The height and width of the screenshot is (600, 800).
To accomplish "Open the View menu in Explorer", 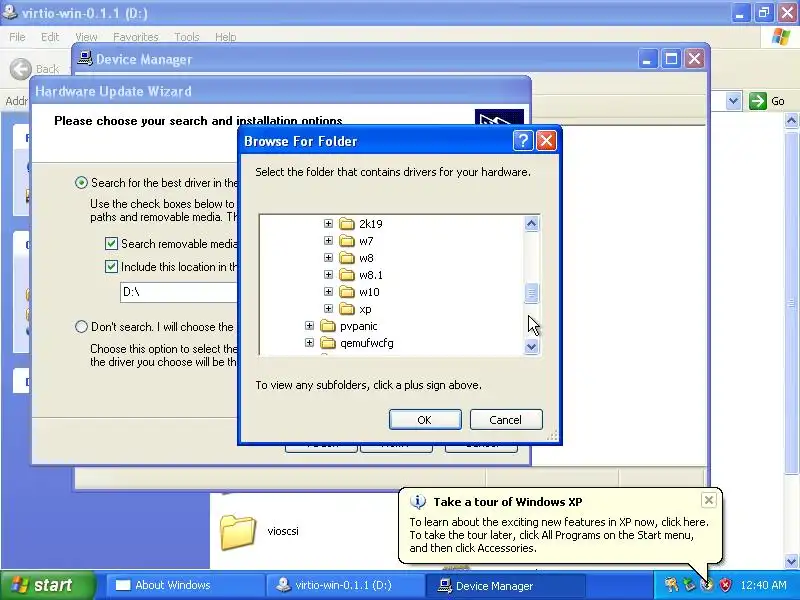I will click(86, 37).
